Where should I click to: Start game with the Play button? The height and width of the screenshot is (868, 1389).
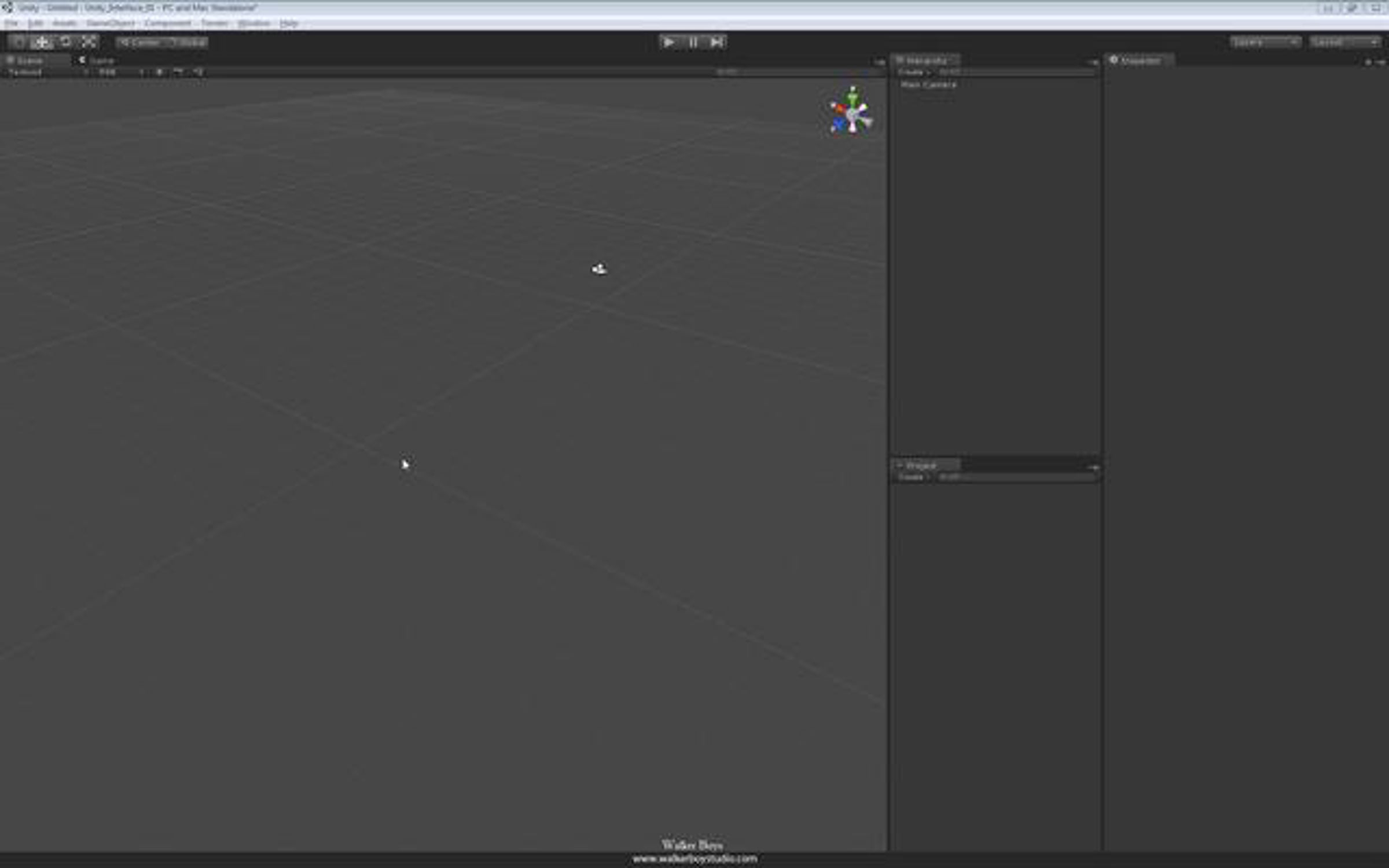click(x=668, y=42)
